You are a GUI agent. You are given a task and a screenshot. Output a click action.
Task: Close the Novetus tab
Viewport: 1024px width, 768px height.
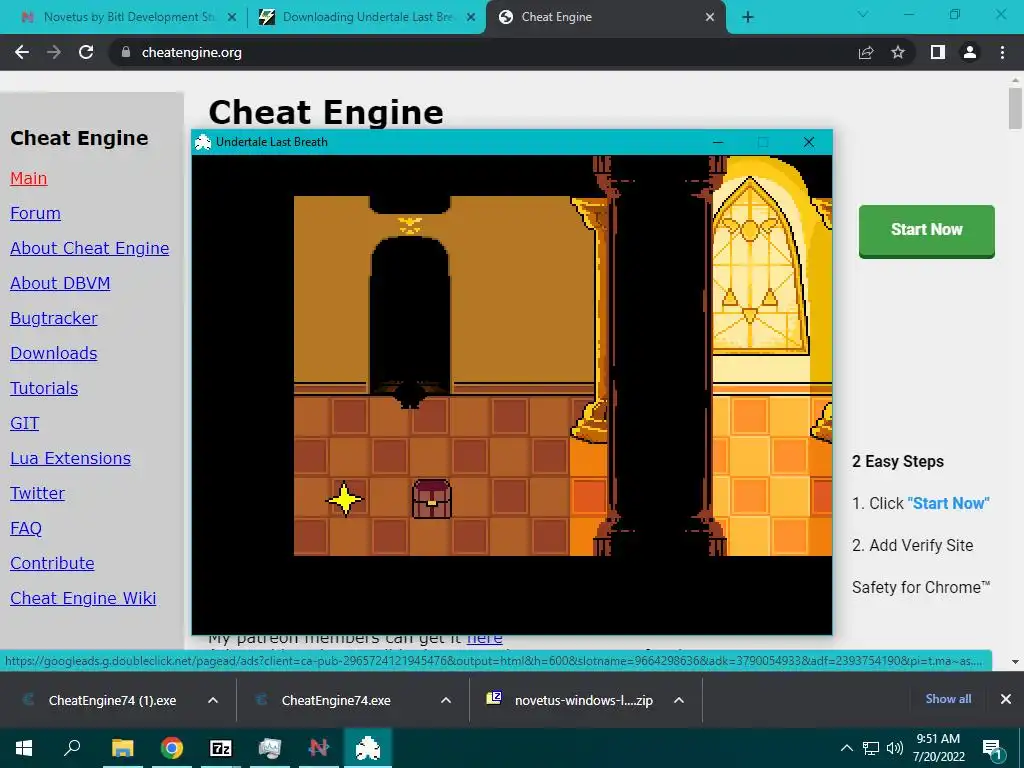[232, 18]
